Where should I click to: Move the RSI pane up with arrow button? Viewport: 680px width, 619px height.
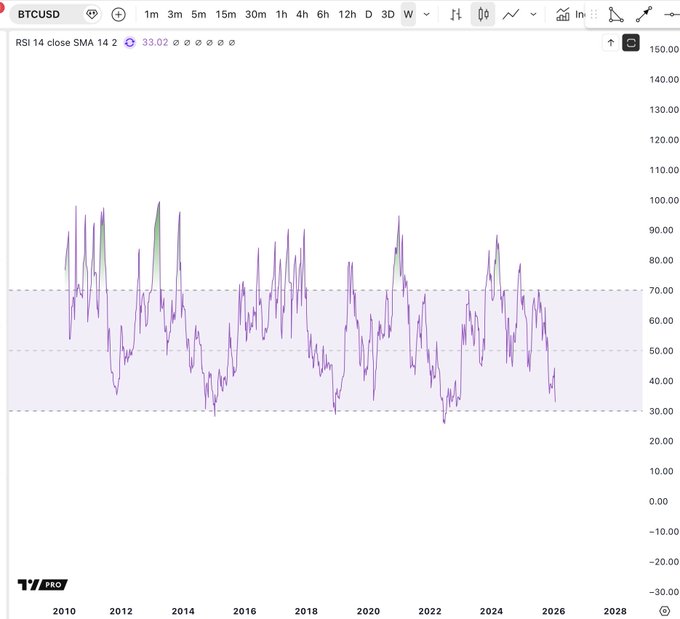pos(610,42)
